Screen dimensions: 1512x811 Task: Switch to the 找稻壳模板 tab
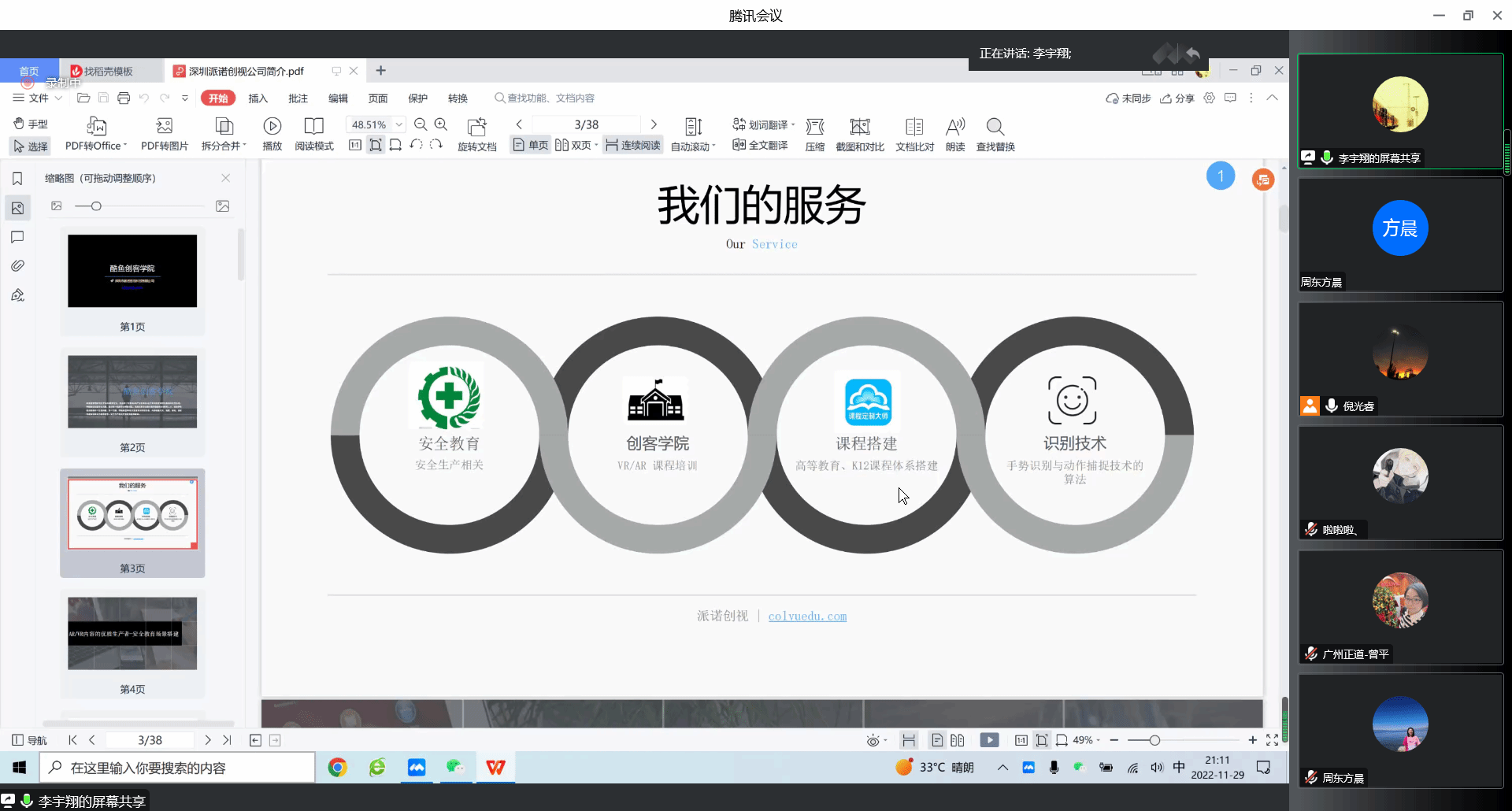pyautogui.click(x=108, y=71)
